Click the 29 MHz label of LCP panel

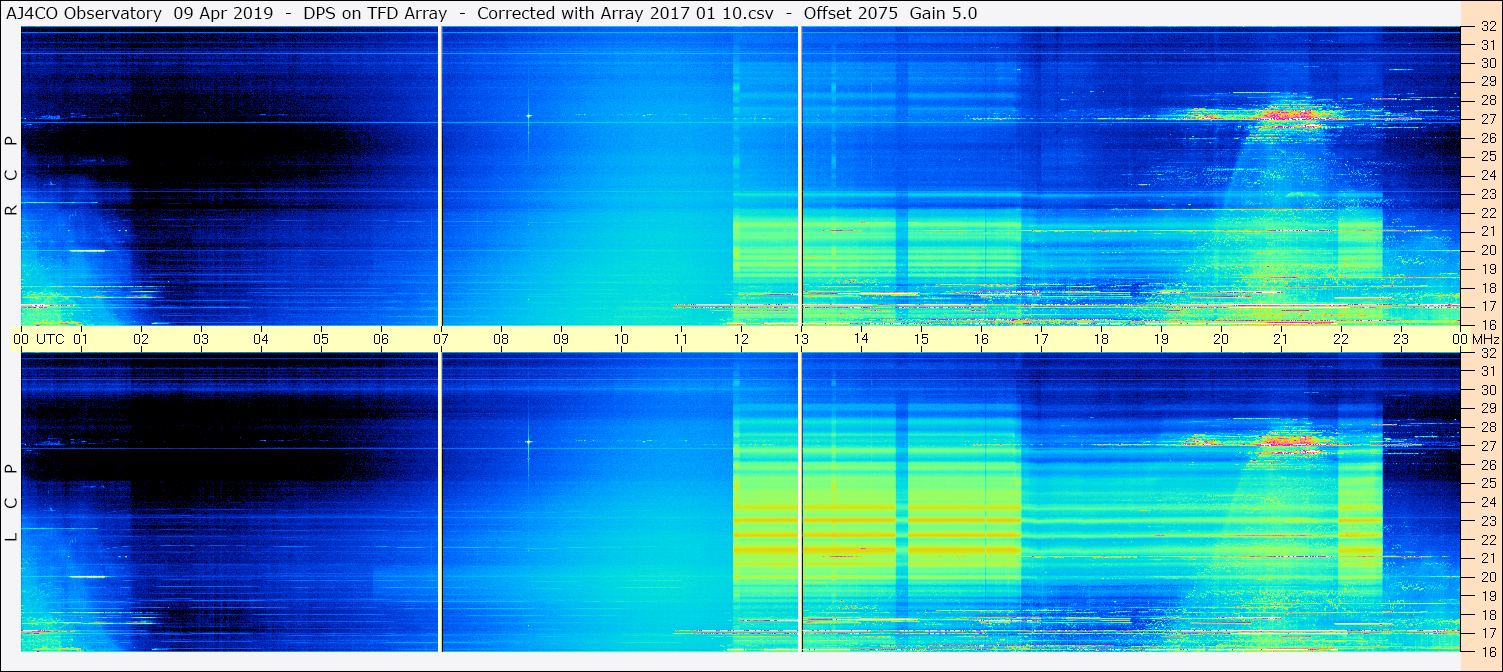[x=1488, y=409]
